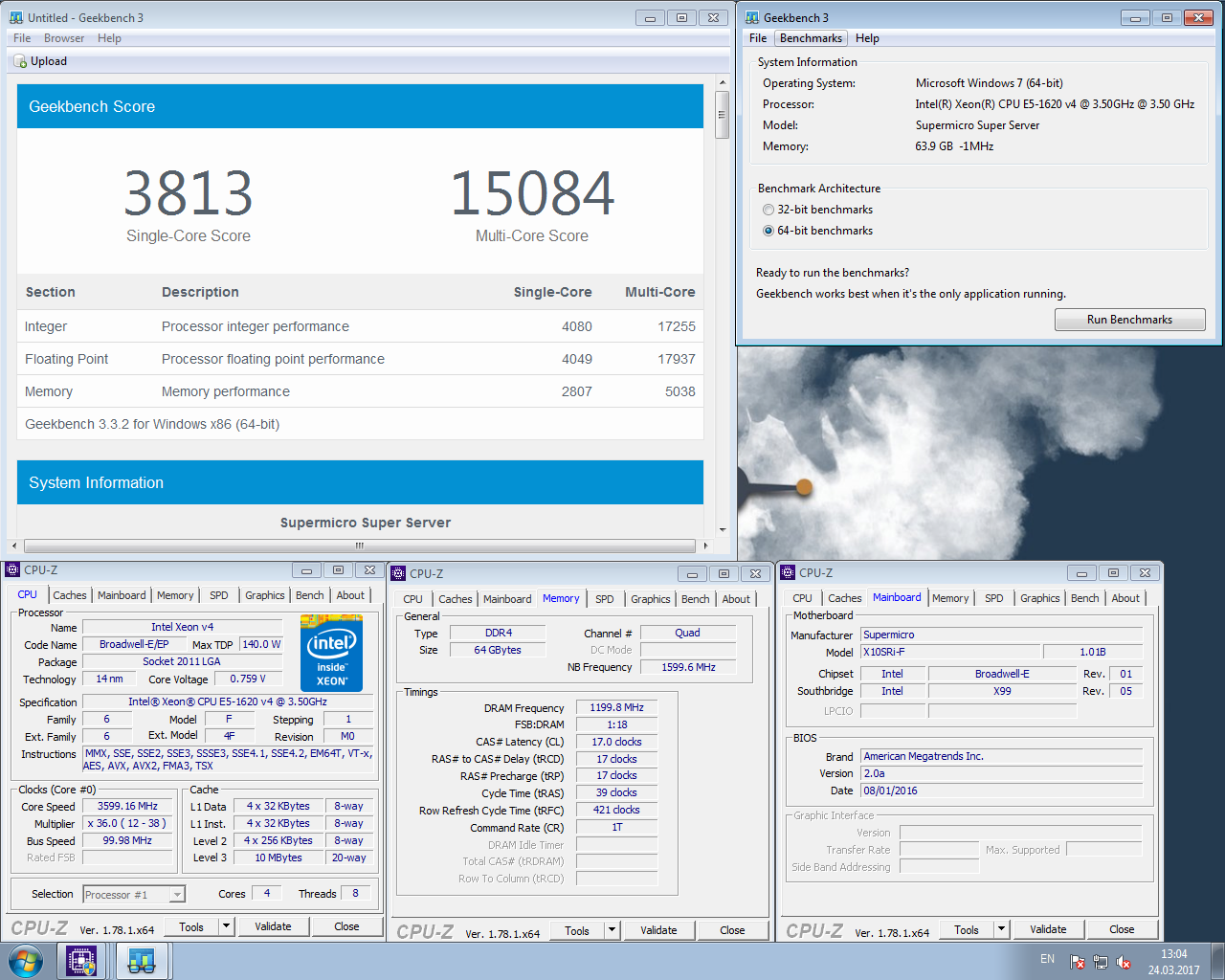This screenshot has height=980, width=1225.
Task: Open Mainboard tab in CPU-Z Memory window
Action: [x=507, y=599]
